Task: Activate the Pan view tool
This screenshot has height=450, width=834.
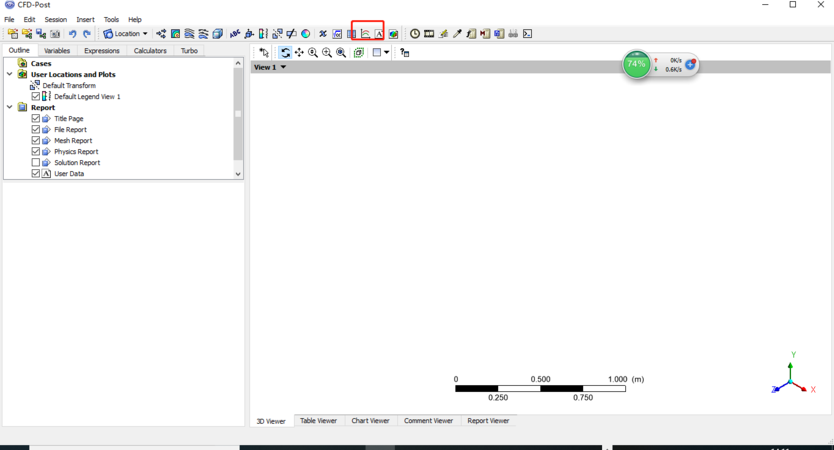Action: click(x=299, y=52)
